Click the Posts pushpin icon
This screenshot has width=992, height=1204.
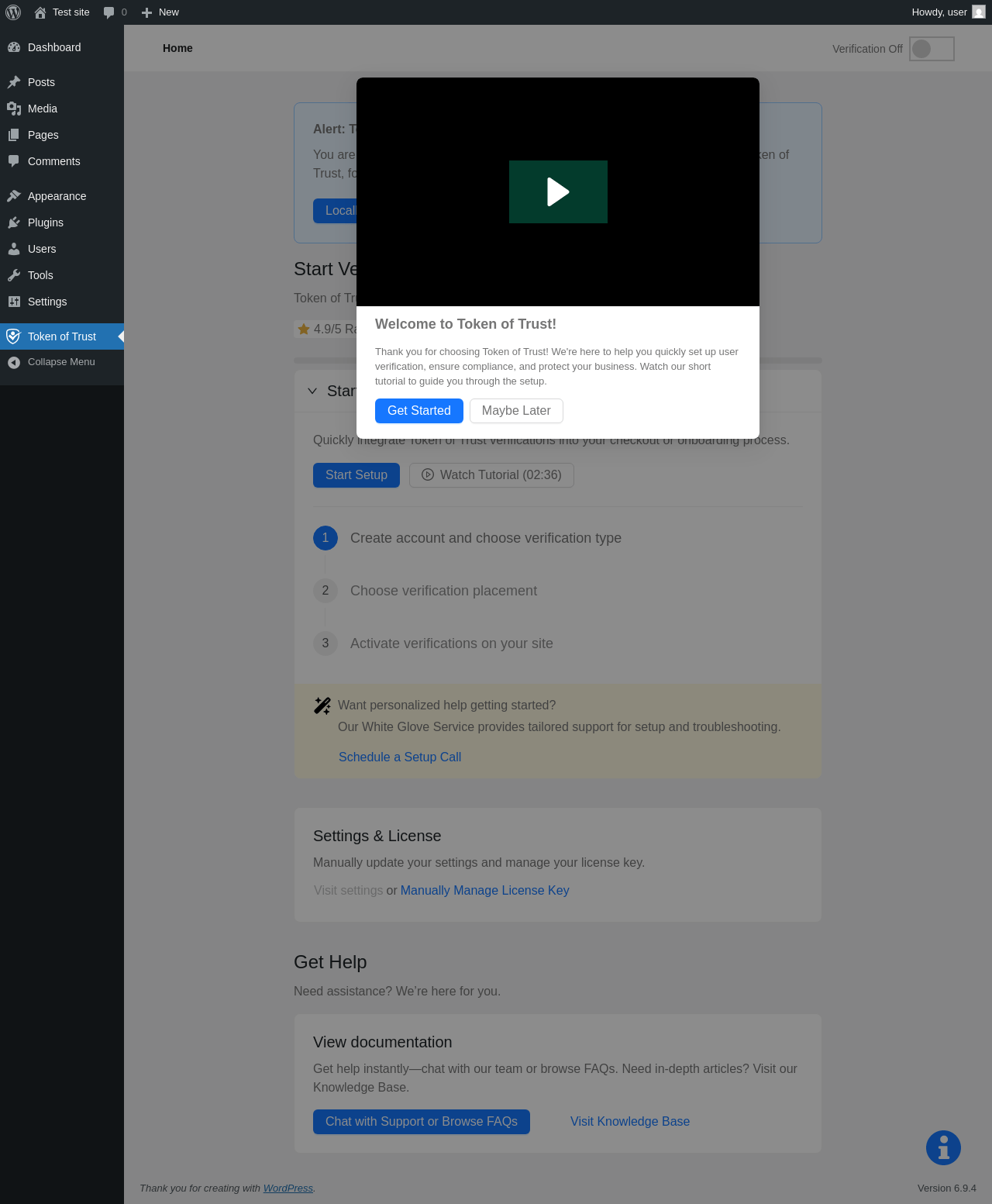click(x=14, y=82)
